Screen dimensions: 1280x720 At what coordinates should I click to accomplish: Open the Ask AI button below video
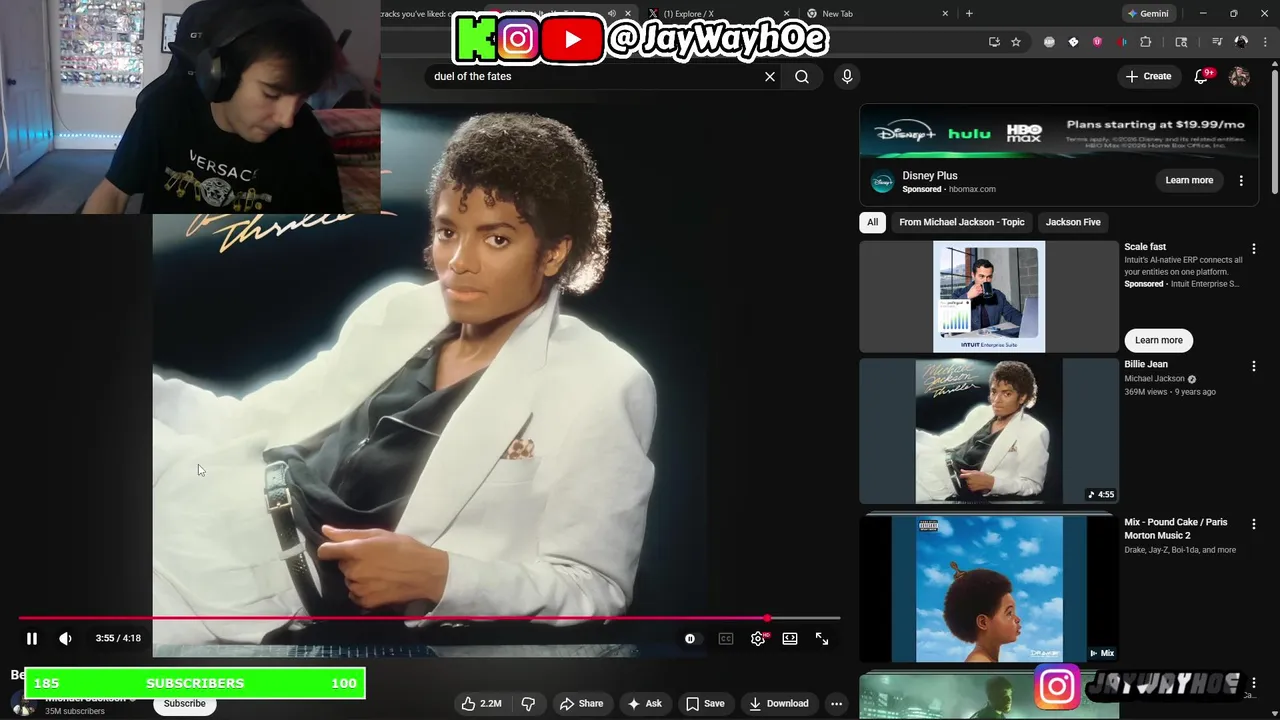click(x=645, y=703)
